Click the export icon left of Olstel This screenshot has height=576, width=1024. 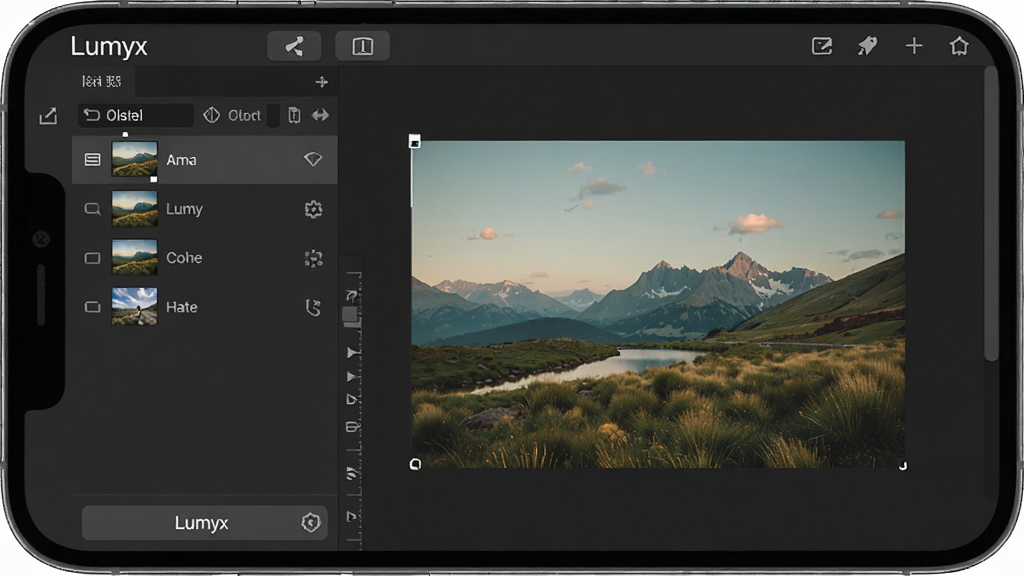(48, 116)
